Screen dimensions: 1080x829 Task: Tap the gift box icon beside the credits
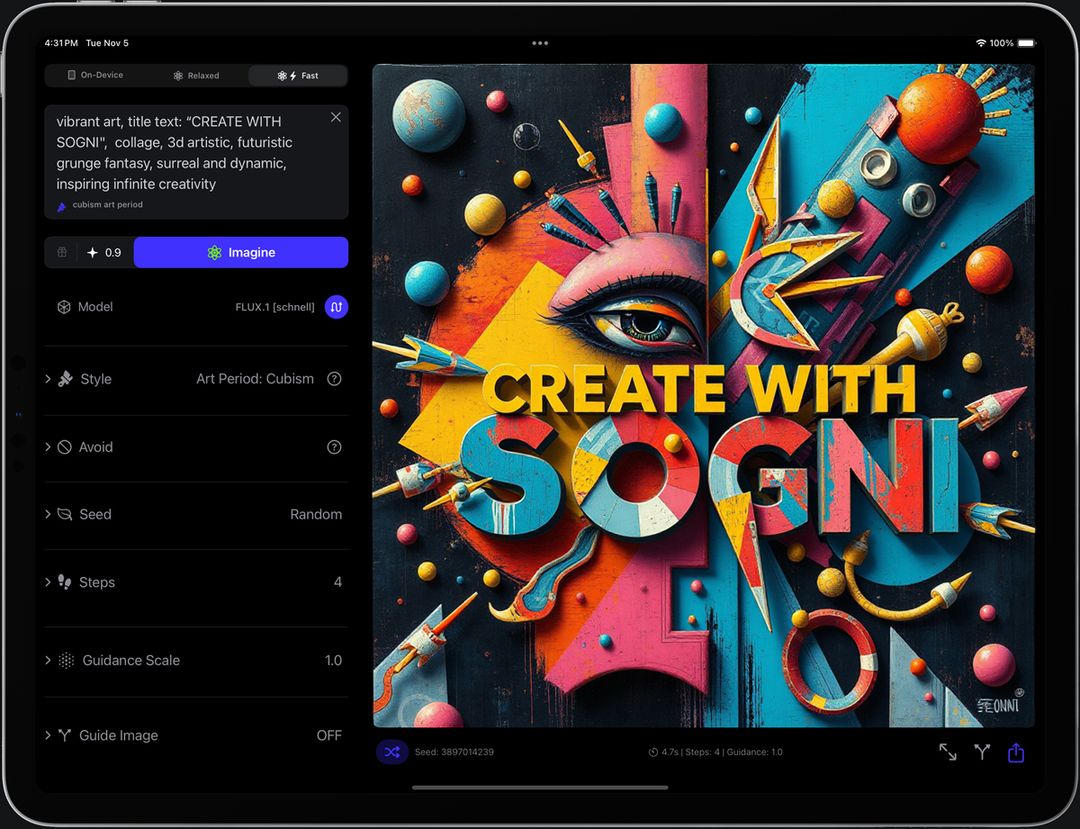tap(61, 252)
